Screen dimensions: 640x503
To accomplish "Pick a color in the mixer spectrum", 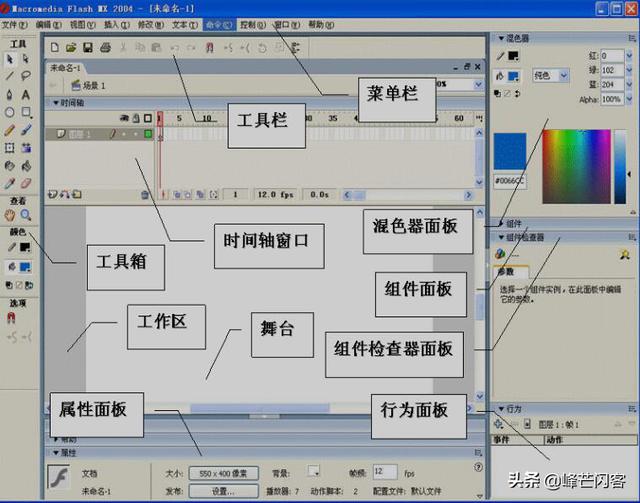I will (x=576, y=167).
